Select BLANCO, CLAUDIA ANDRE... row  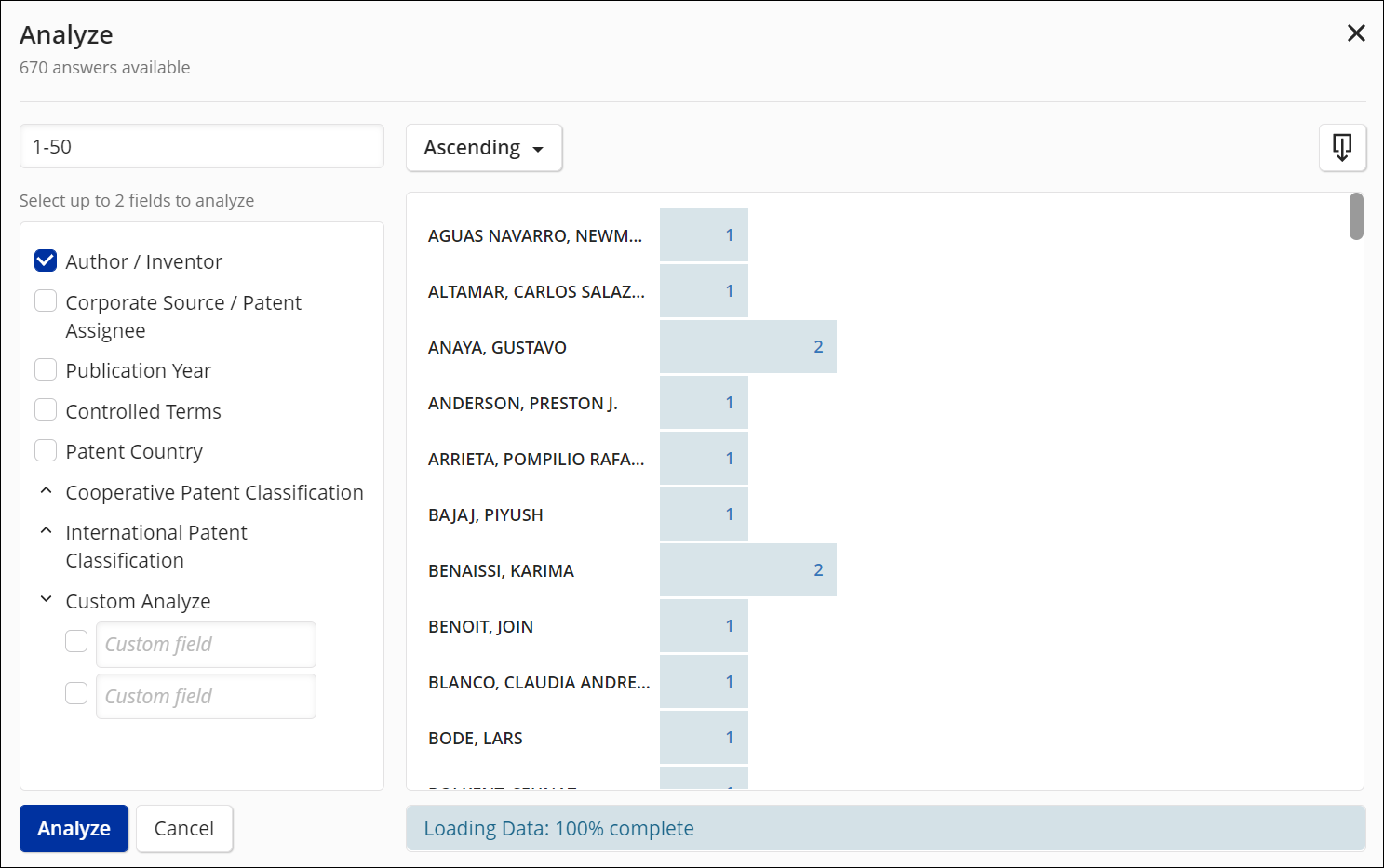539,682
